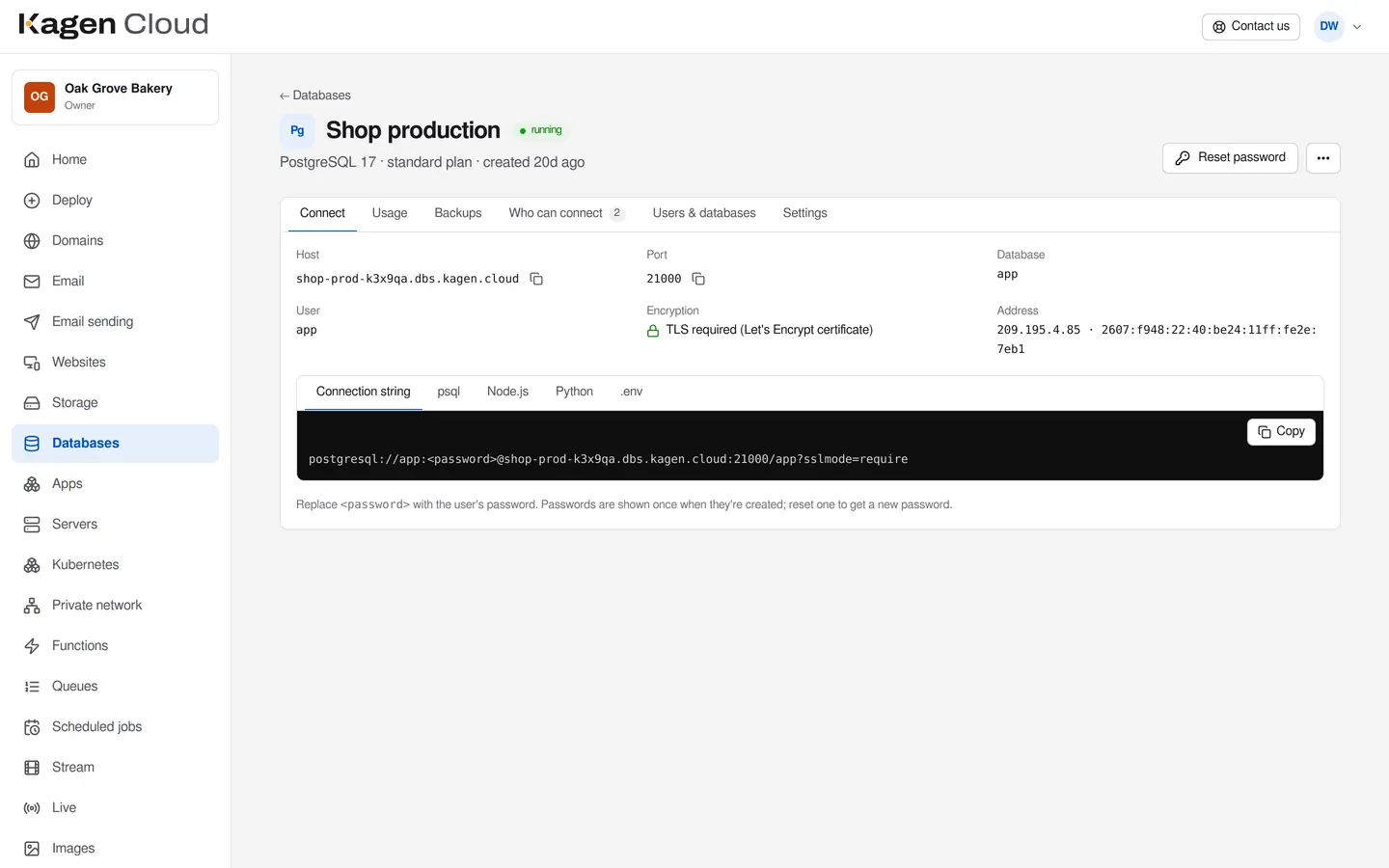Show the .env connection snippet
Viewport: 1389px width, 868px height.
[x=632, y=392]
